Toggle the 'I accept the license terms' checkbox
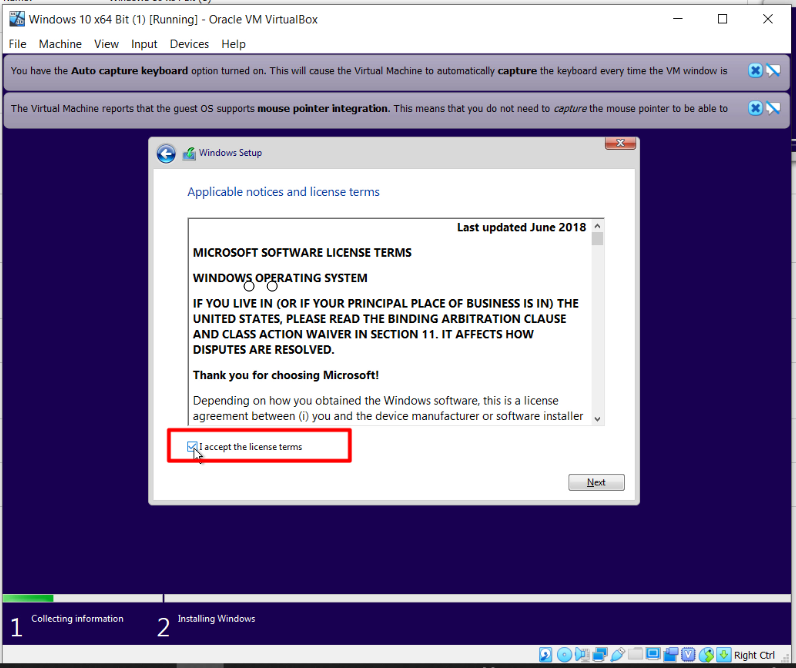 (192, 447)
